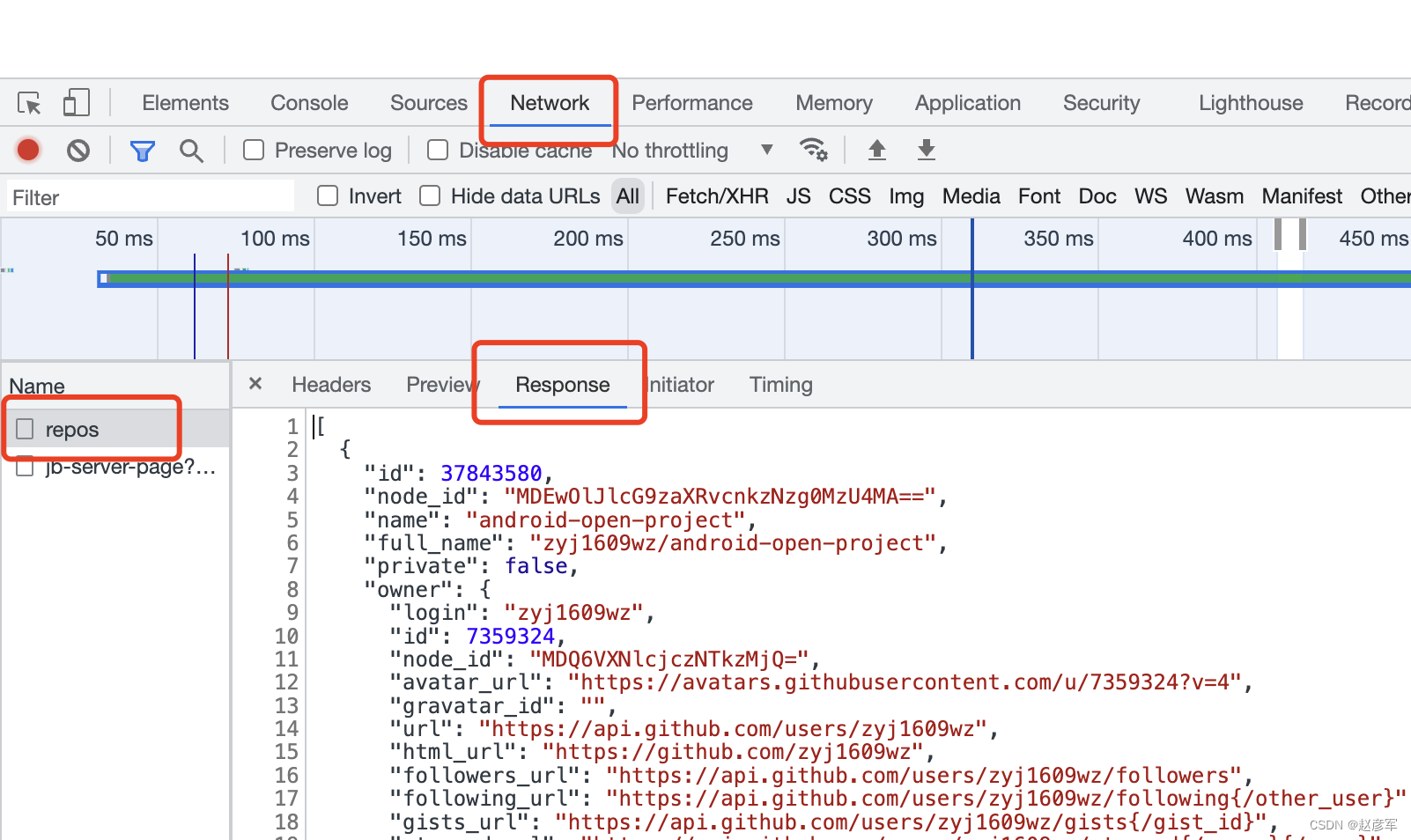The height and width of the screenshot is (840, 1411).
Task: Filter requests by Font type
Action: click(x=1039, y=196)
